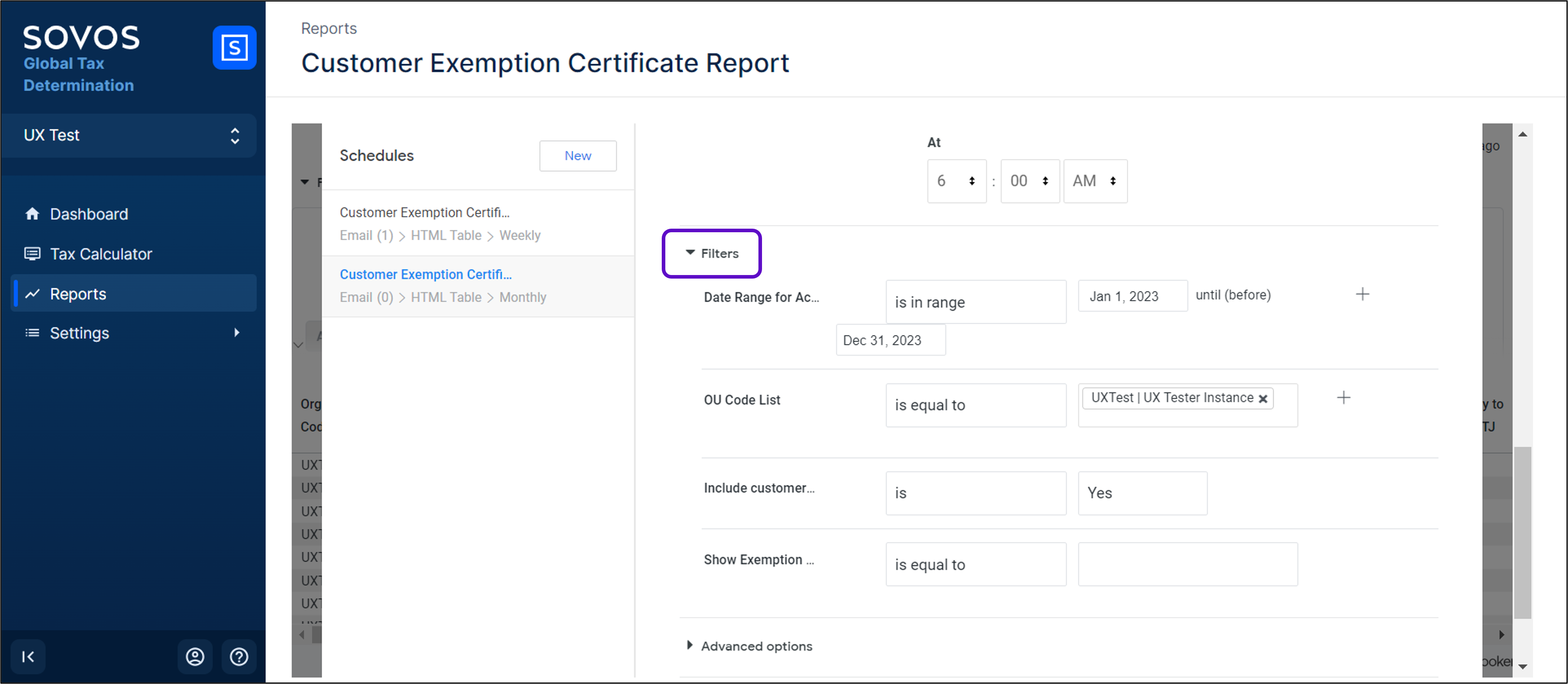Viewport: 1568px width, 684px height.
Task: Open Tax Calculator from sidebar
Action: 100,254
